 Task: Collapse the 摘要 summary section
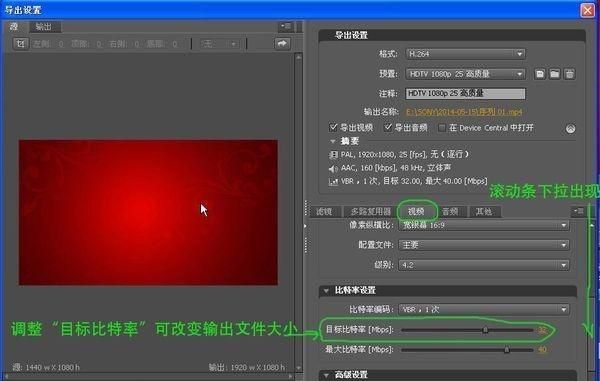(333, 141)
